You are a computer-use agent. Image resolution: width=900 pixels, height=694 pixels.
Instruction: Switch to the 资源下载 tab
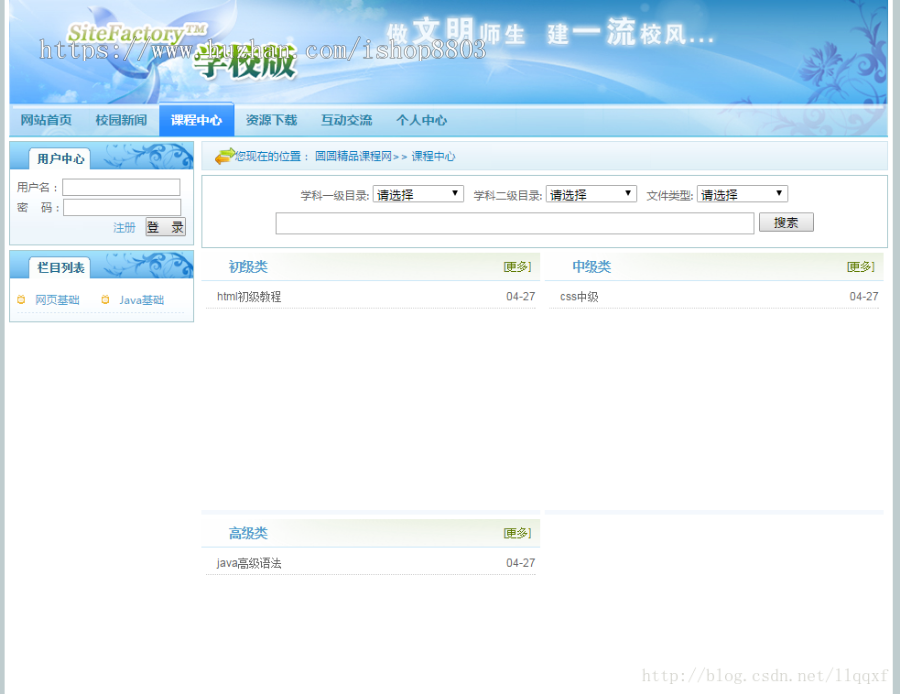(271, 120)
